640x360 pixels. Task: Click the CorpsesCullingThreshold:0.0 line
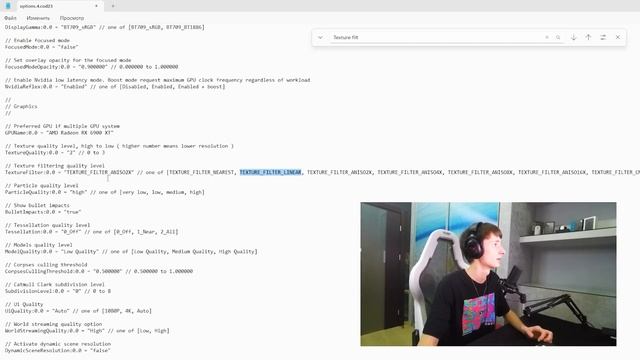(x=99, y=271)
